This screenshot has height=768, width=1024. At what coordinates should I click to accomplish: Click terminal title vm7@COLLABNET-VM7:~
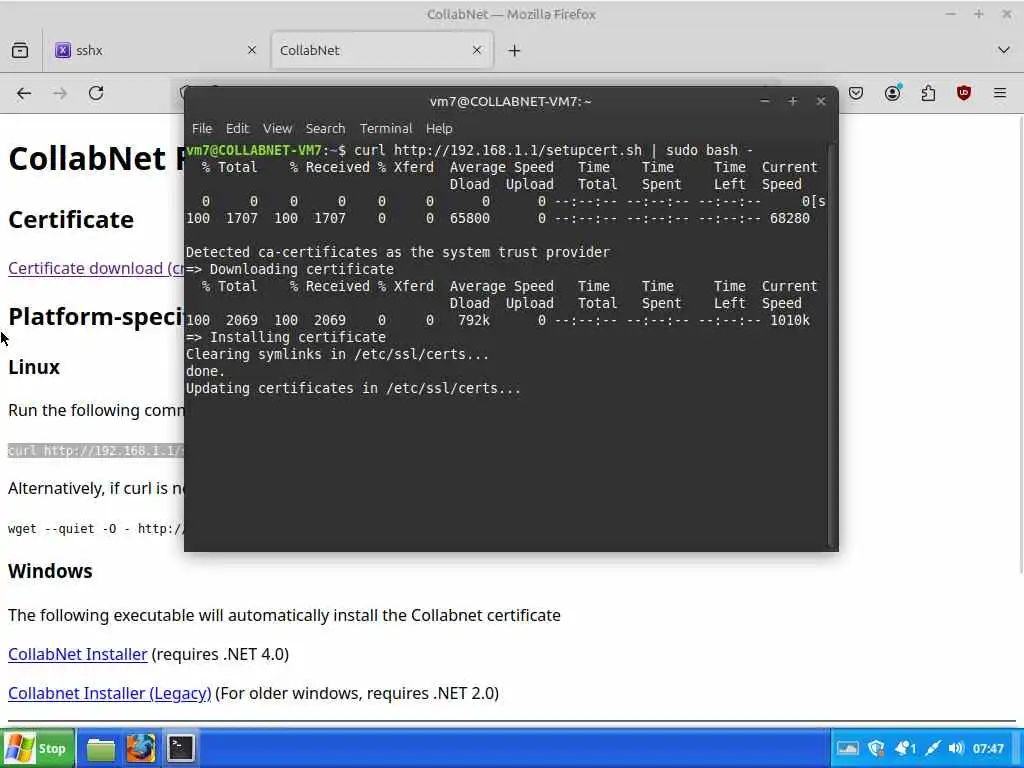(x=510, y=101)
